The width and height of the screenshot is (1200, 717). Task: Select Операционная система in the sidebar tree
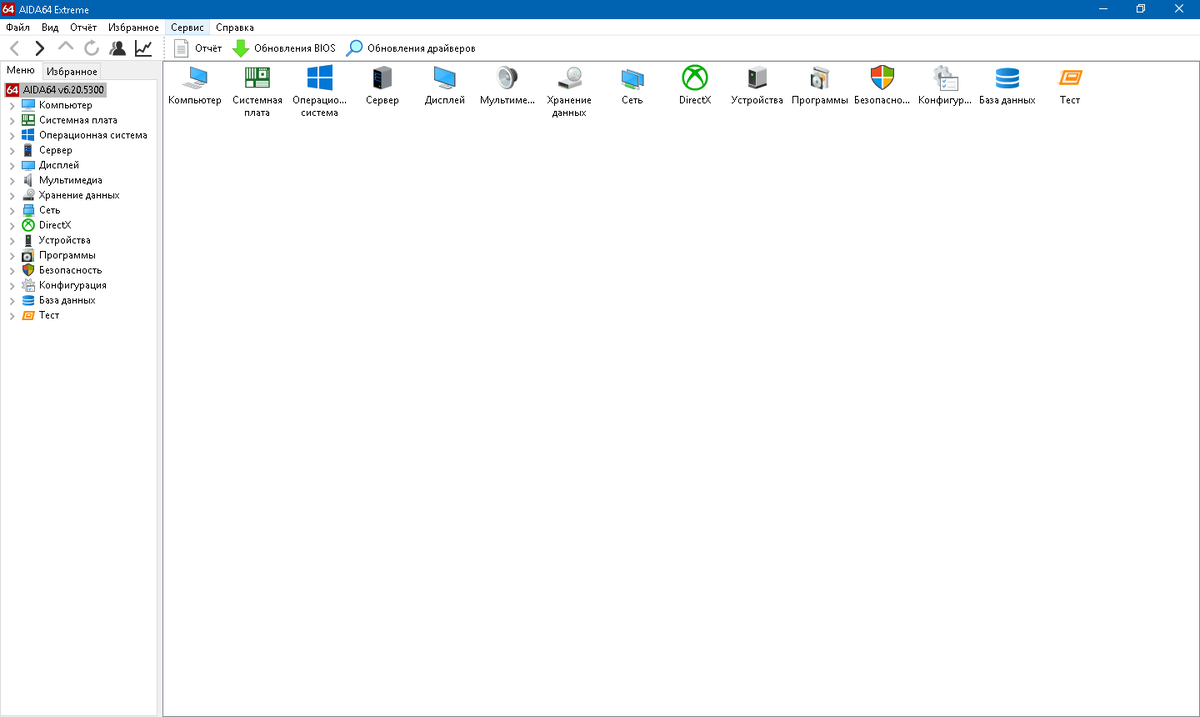(93, 135)
